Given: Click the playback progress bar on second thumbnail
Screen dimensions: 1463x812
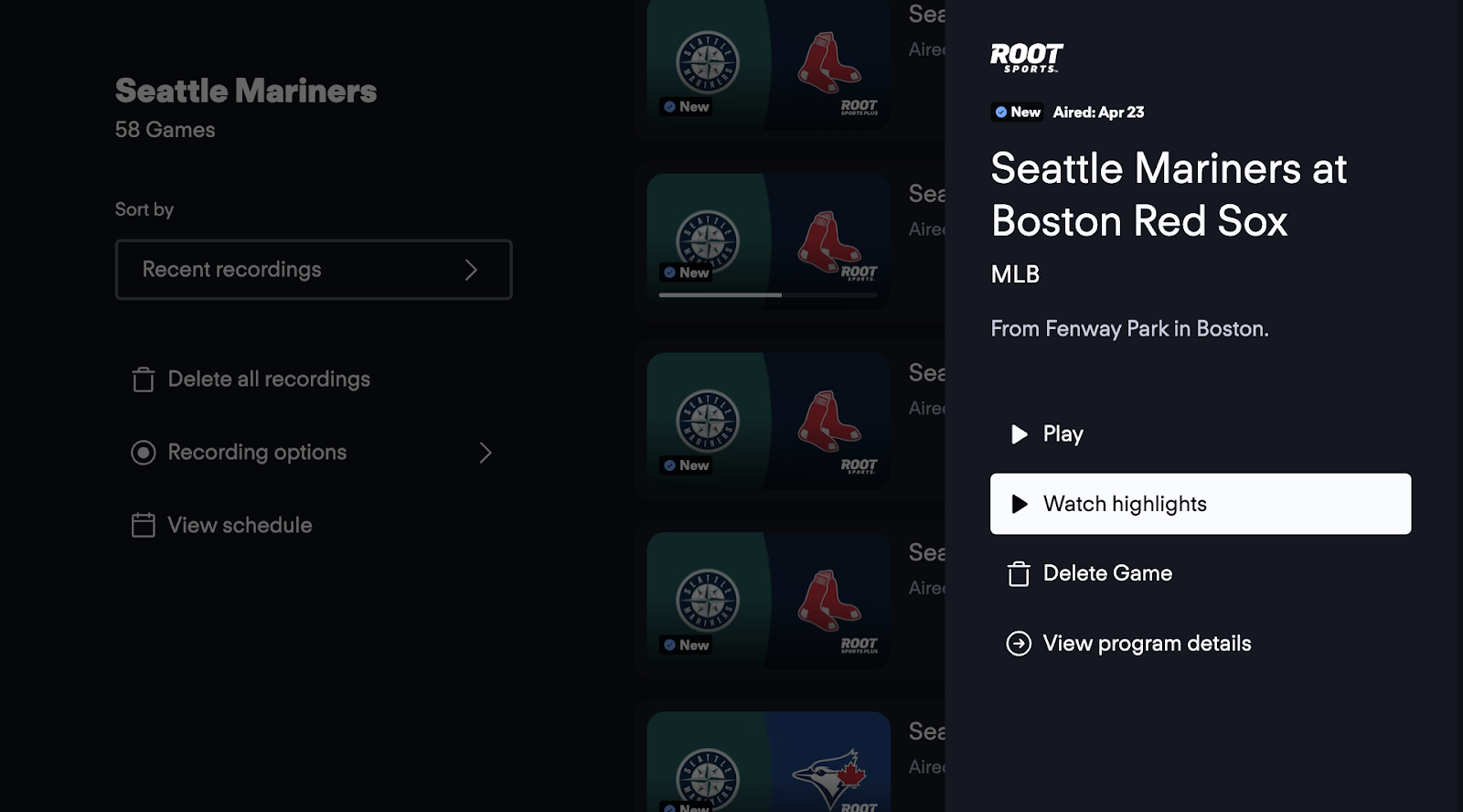Looking at the screenshot, I should [768, 295].
